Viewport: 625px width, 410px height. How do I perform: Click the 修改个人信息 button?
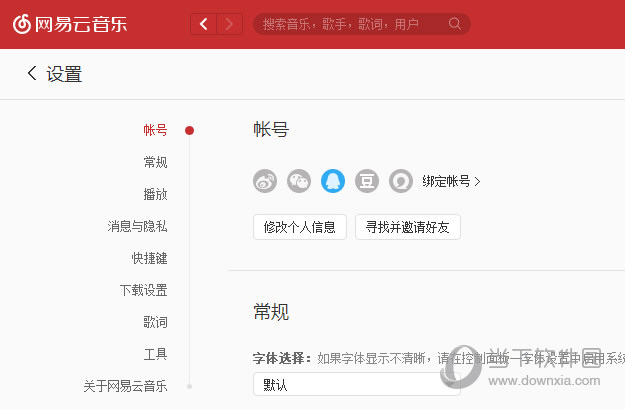tap(300, 227)
